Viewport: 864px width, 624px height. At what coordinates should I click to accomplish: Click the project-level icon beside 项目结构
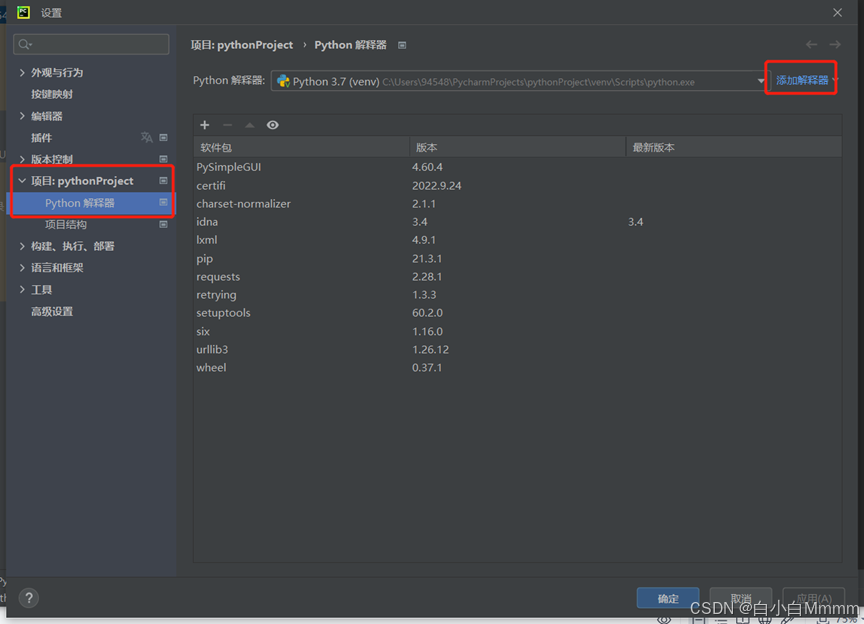tap(164, 224)
